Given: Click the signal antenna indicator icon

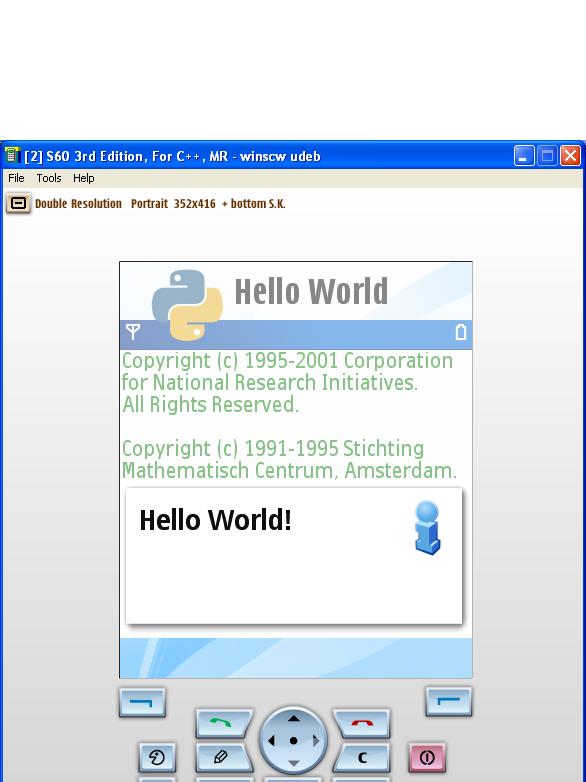Looking at the screenshot, I should pos(133,332).
